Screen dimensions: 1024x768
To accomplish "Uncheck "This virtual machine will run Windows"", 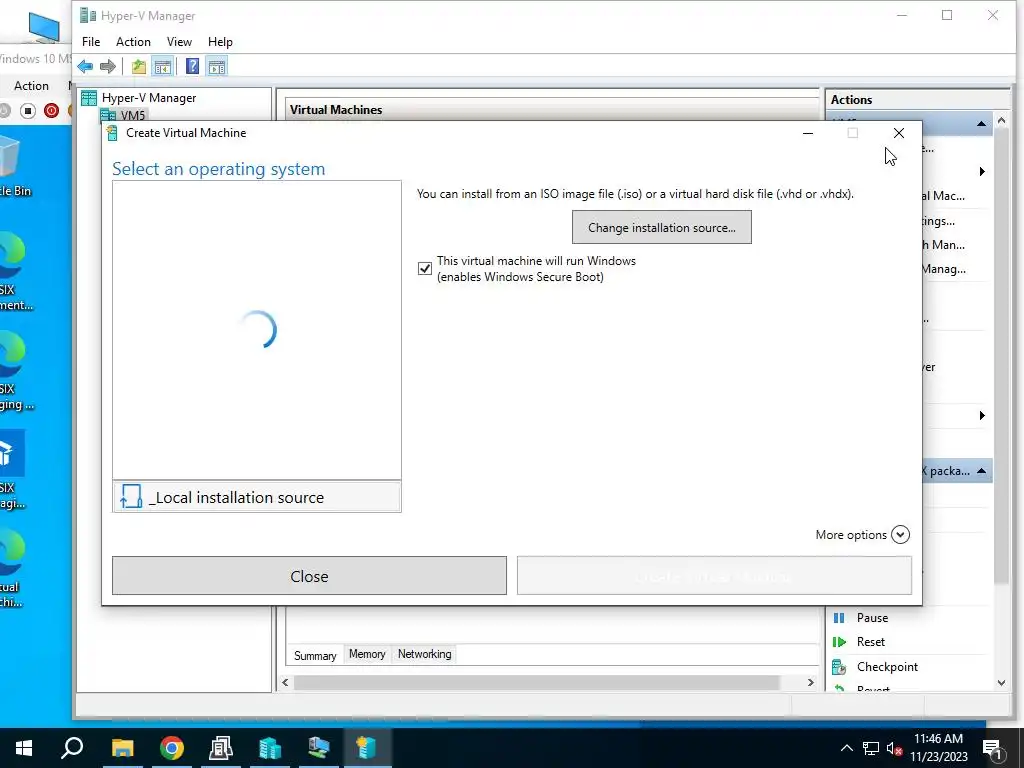I will click(x=424, y=268).
